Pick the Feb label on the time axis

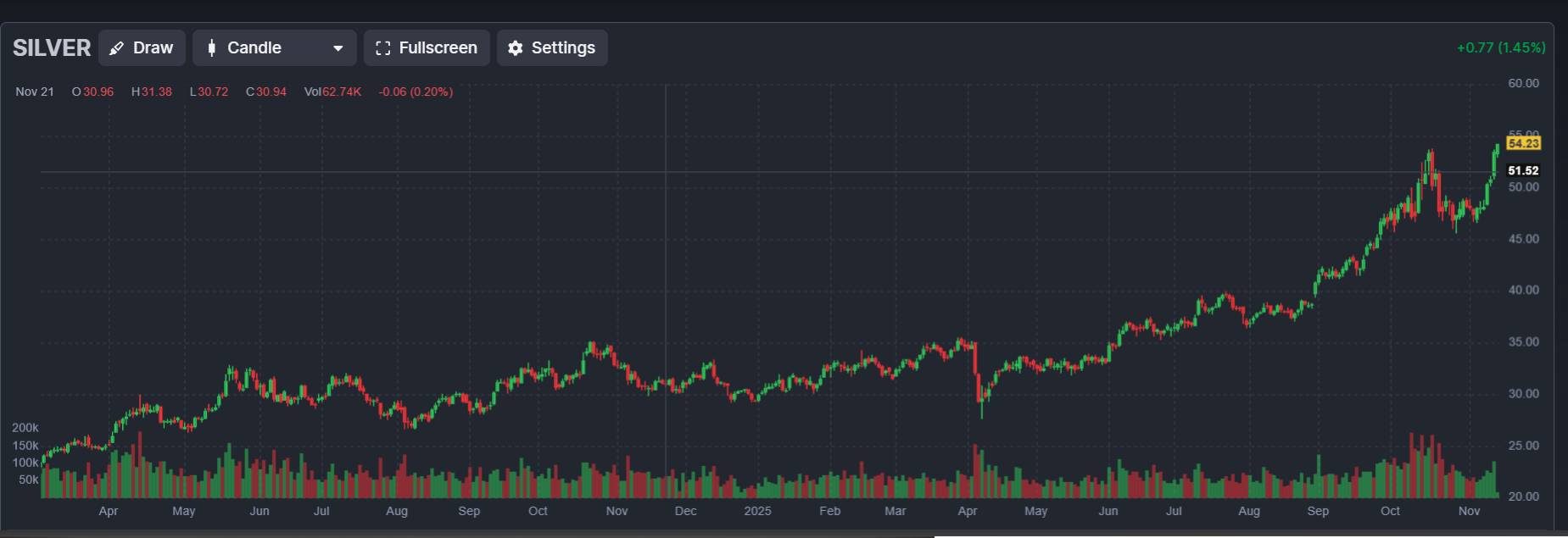[829, 512]
